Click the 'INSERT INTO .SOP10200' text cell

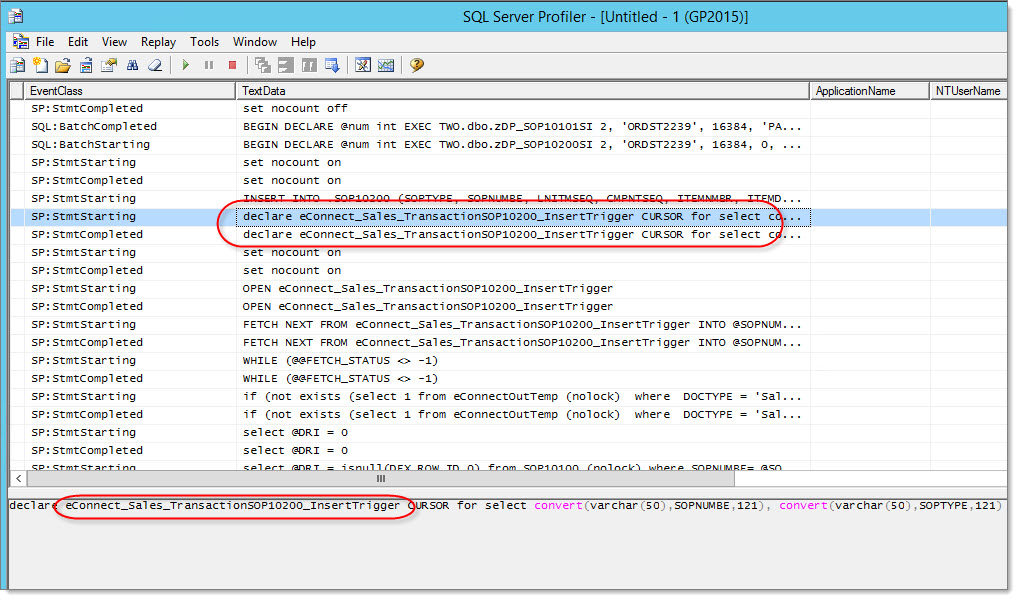(523, 198)
